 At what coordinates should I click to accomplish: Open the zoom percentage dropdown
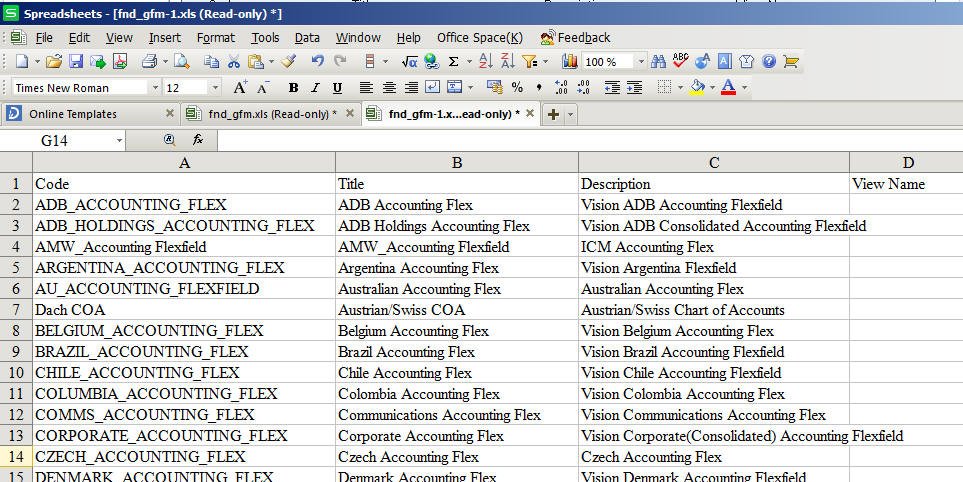coord(641,61)
